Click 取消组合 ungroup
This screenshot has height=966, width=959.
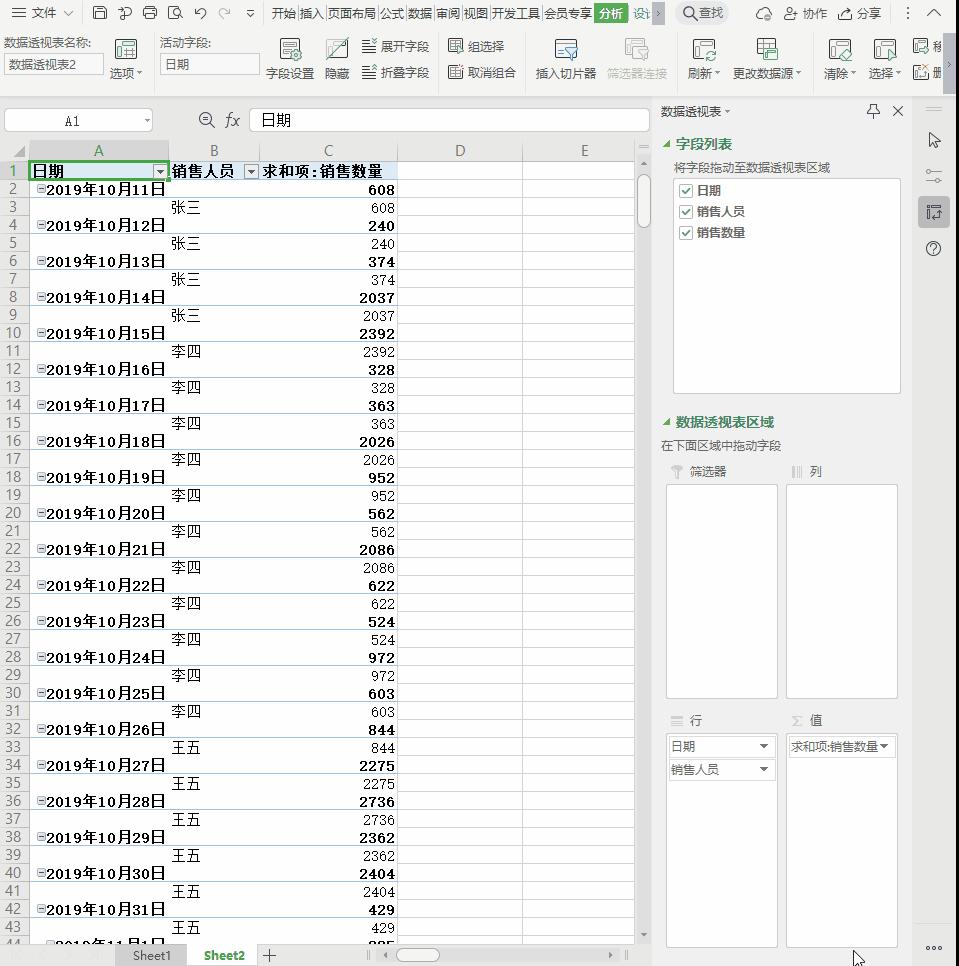coord(482,73)
